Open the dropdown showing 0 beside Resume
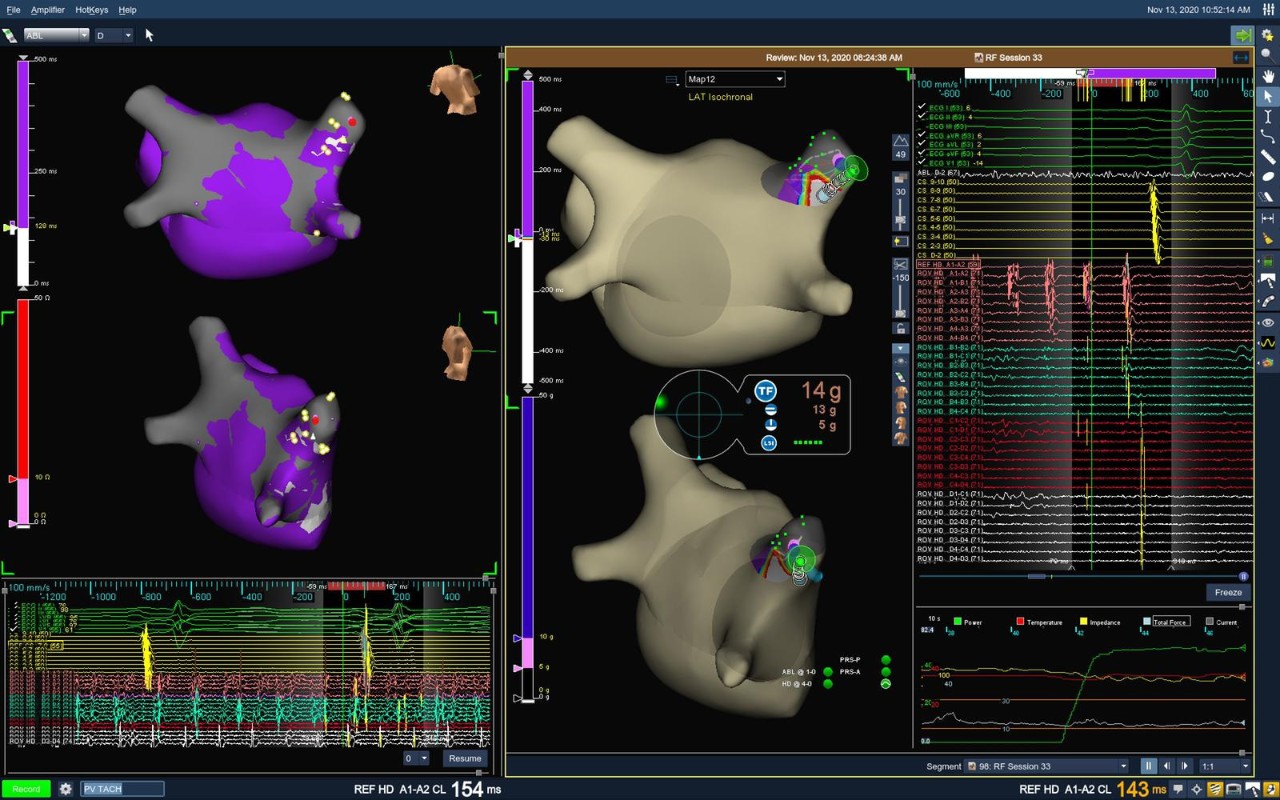Screen dimensions: 1280x800 (416, 758)
